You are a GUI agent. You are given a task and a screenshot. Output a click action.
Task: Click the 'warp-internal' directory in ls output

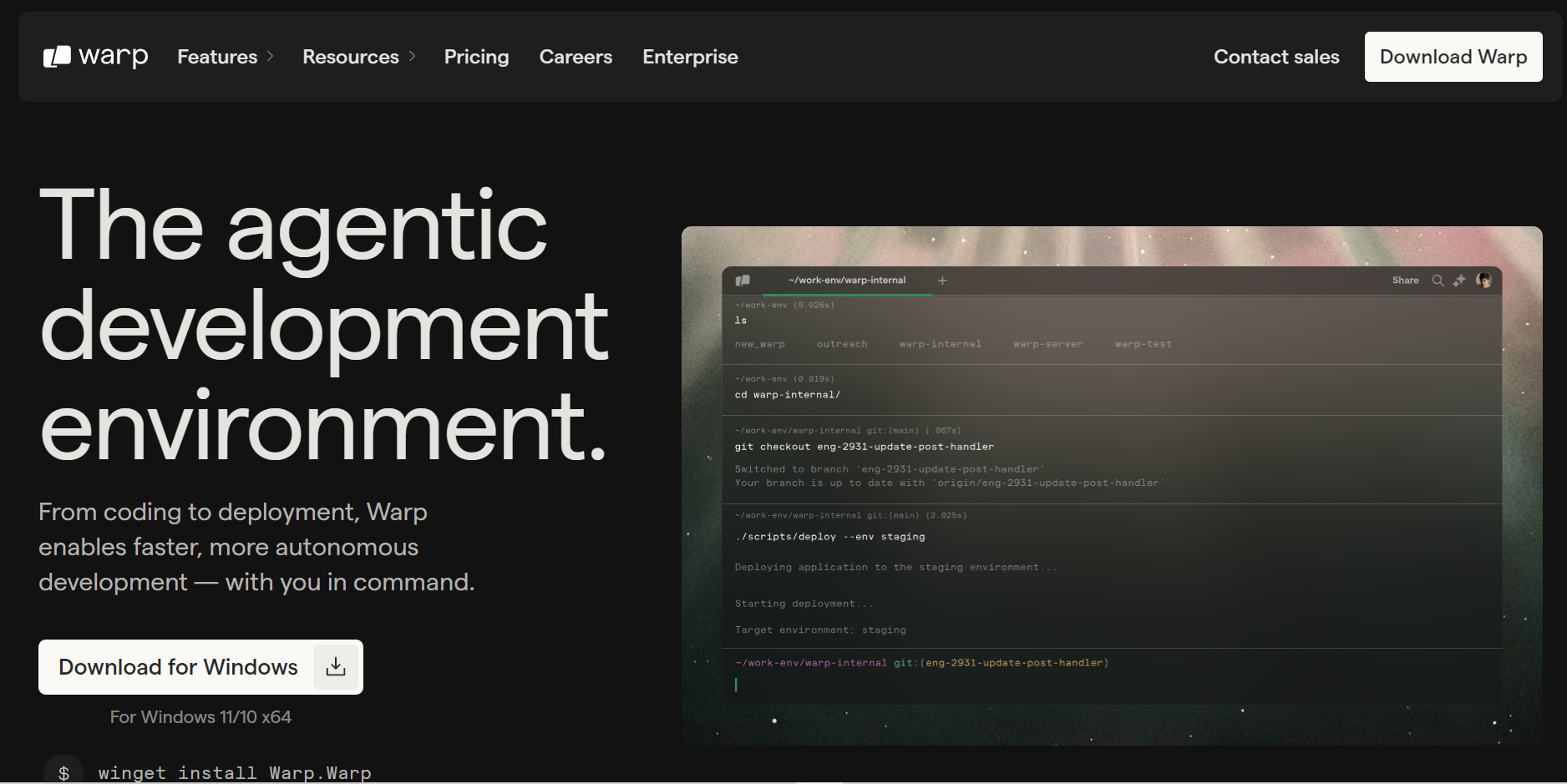[x=940, y=344]
